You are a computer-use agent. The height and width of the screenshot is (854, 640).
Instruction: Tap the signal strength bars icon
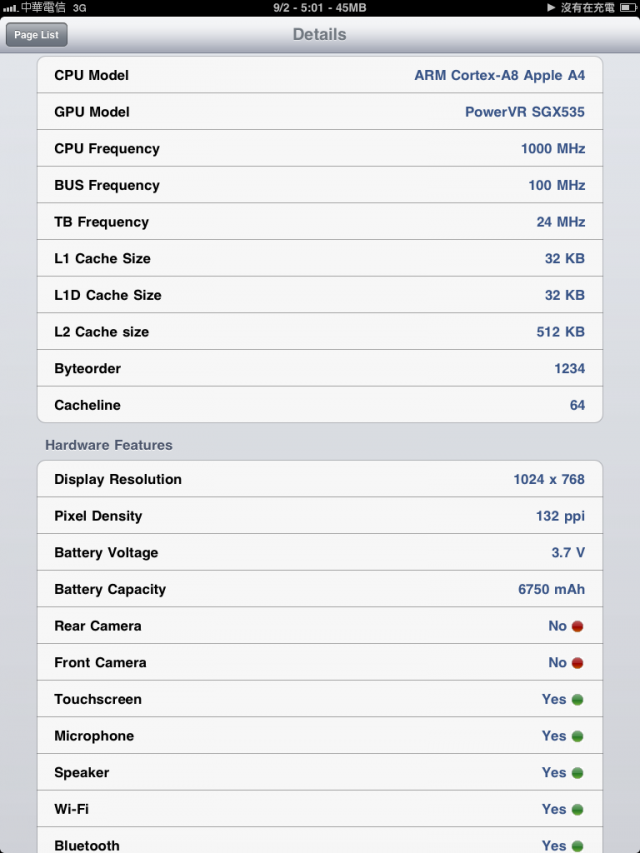(x=10, y=8)
